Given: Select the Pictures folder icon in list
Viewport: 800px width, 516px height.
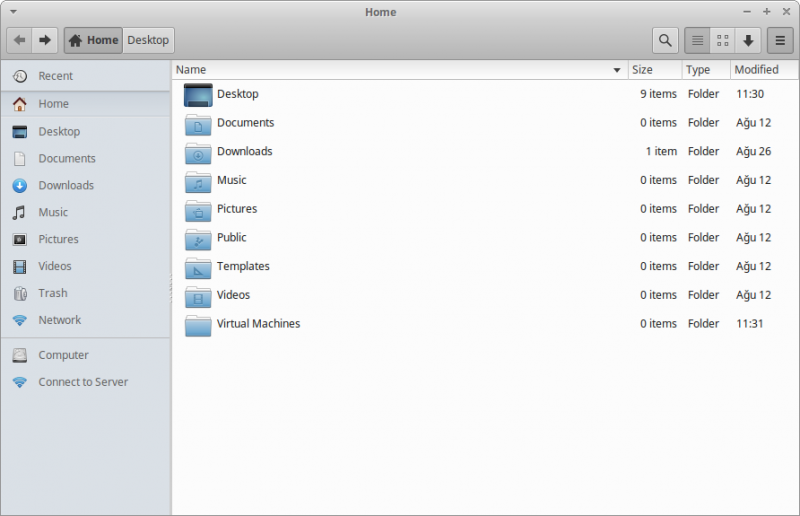Looking at the screenshot, I should (x=198, y=210).
